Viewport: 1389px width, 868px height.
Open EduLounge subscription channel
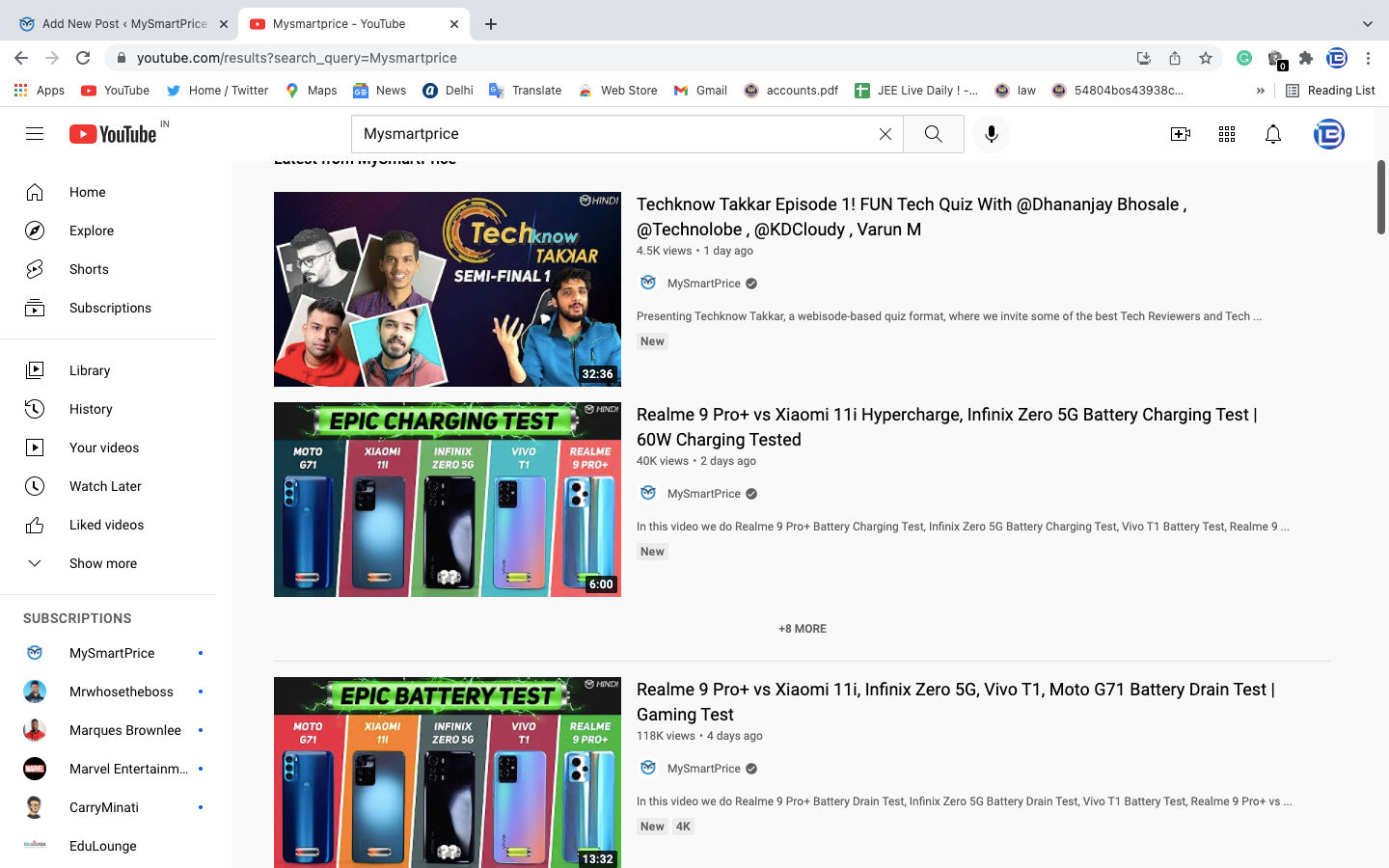tap(108, 846)
